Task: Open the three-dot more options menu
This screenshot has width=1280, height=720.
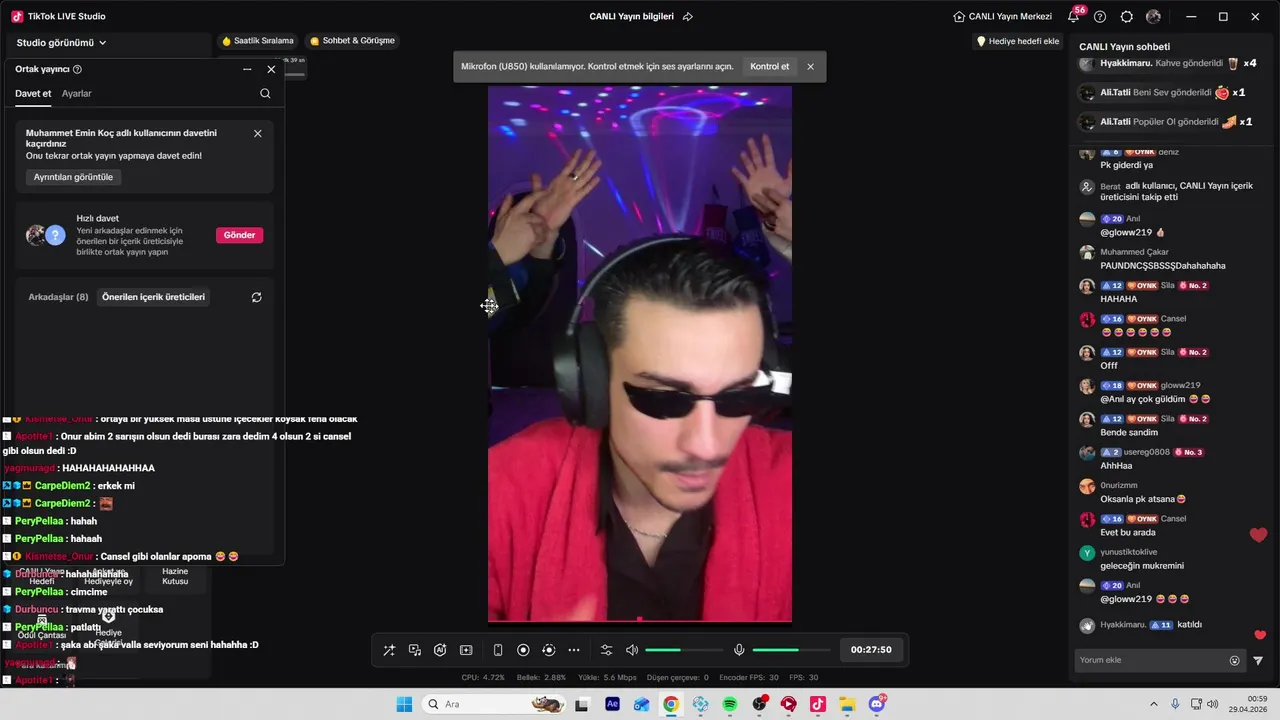Action: click(x=574, y=650)
